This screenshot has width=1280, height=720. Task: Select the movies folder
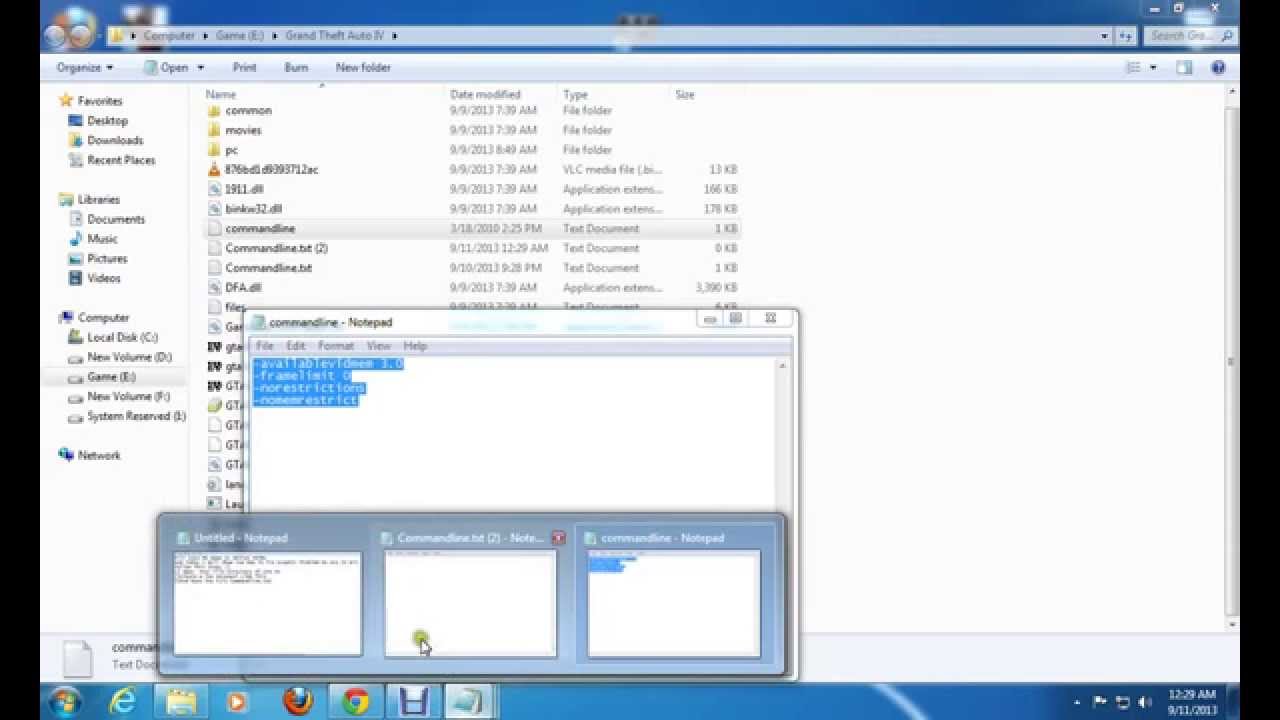click(243, 130)
